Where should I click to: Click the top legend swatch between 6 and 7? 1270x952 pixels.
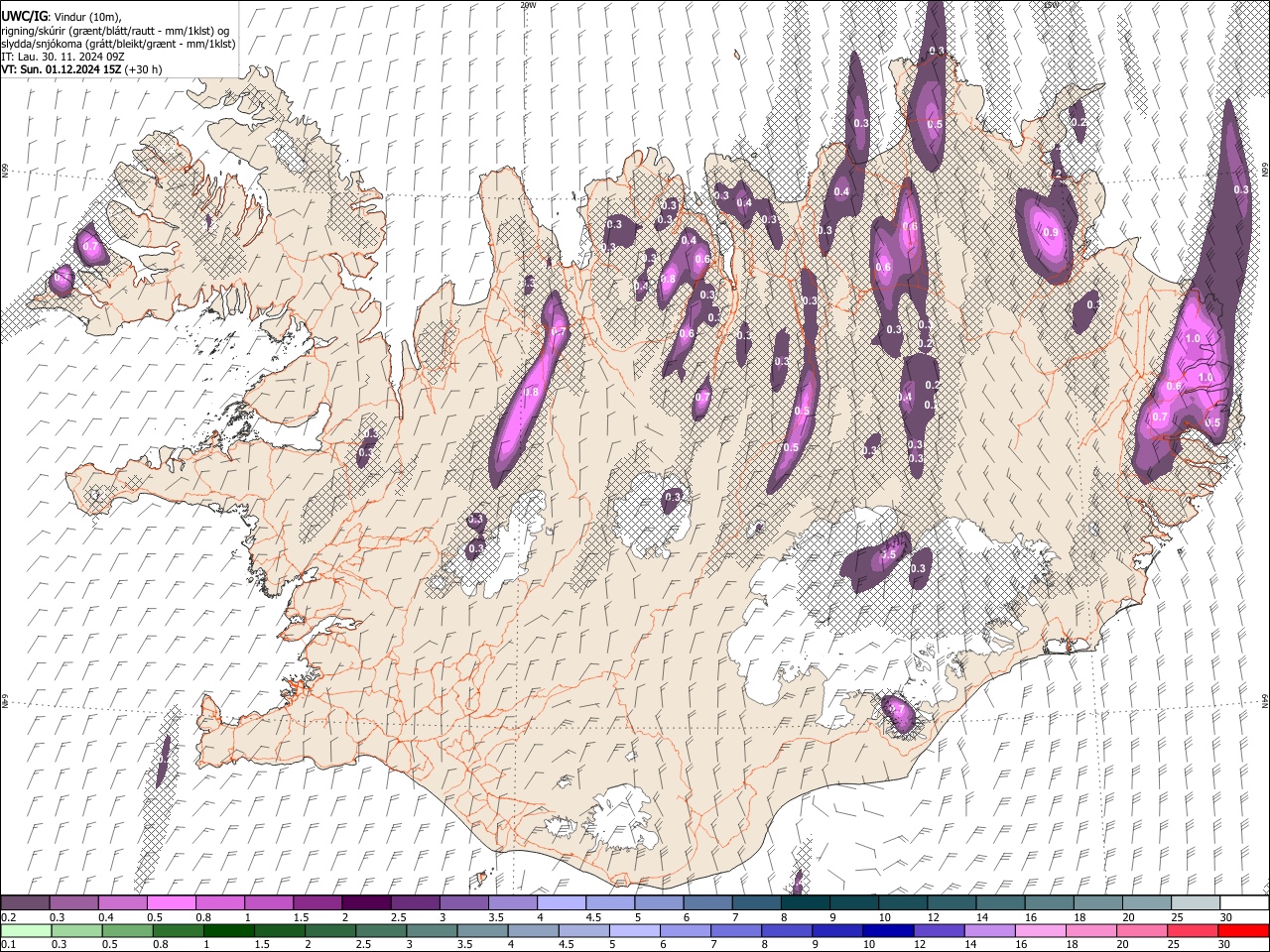(707, 902)
